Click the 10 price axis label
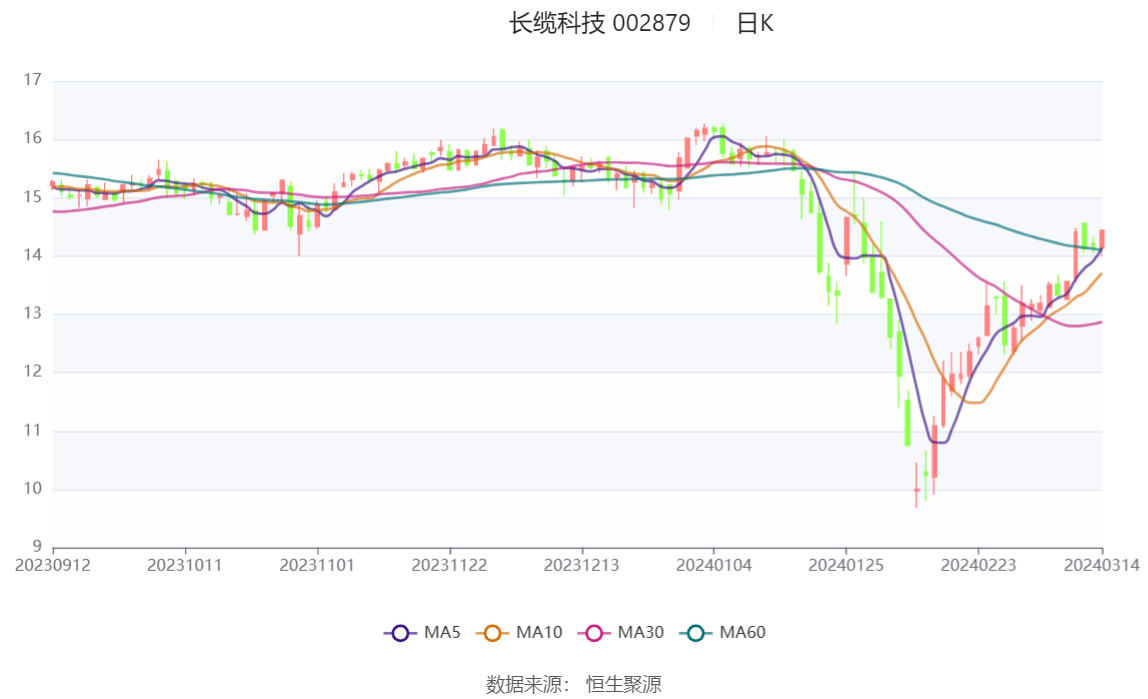Viewport: 1148px width, 699px height. tap(32, 489)
